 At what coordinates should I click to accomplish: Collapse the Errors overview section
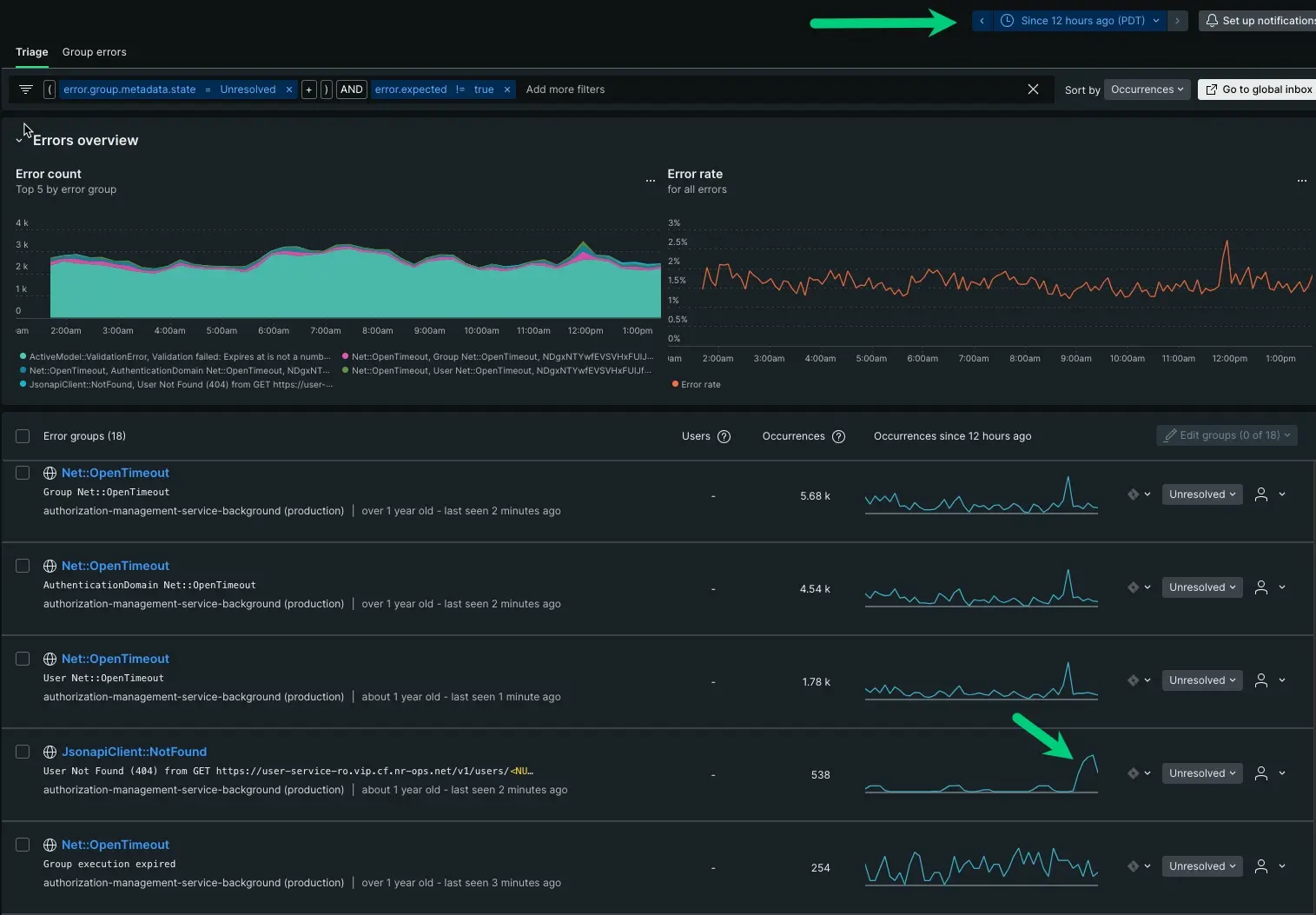tap(19, 141)
